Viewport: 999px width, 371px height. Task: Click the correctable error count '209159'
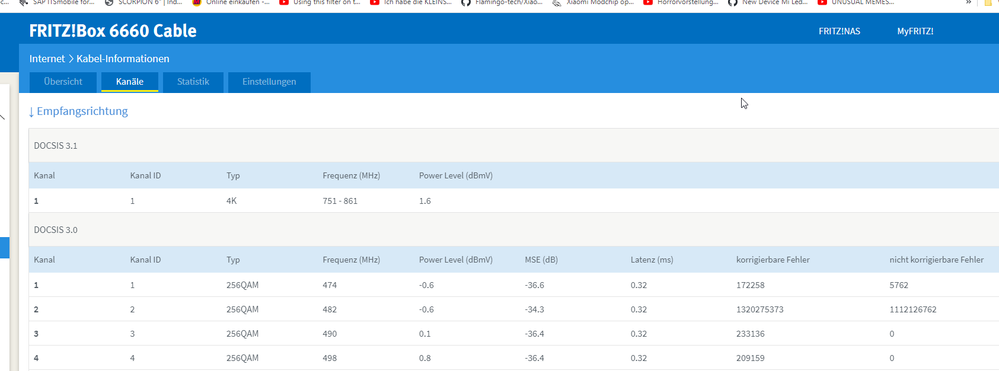tap(750, 358)
